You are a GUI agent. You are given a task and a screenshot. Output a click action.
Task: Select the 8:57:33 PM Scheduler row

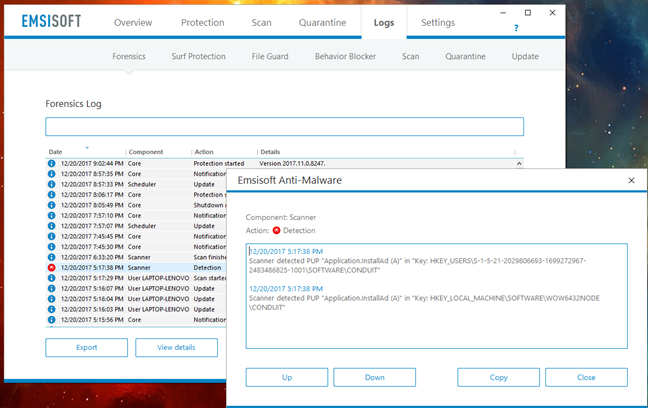point(136,184)
